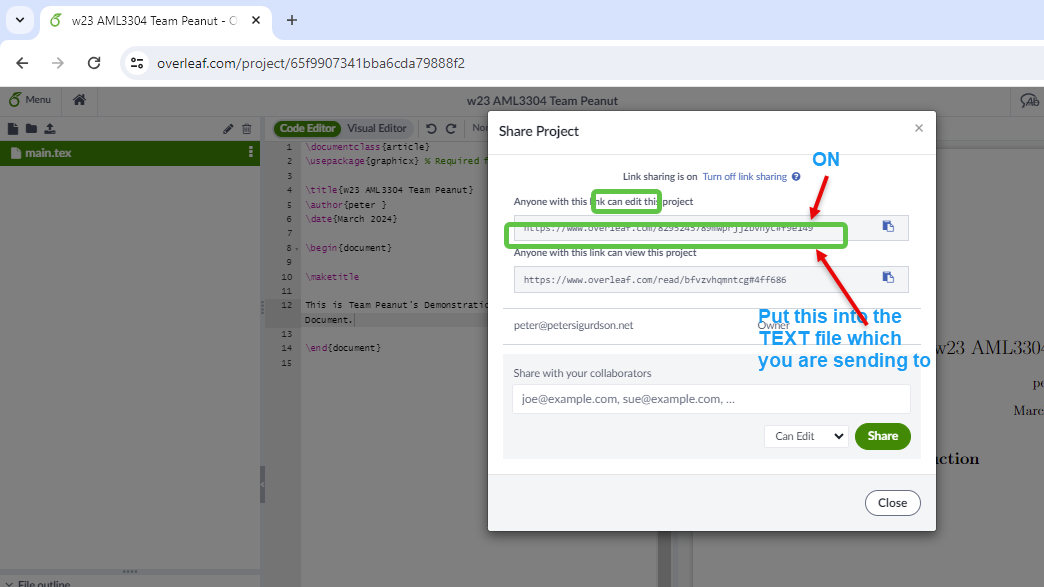Screen dimensions: 1044x587
Task: Copy the edit link to clipboard
Action: (x=888, y=226)
